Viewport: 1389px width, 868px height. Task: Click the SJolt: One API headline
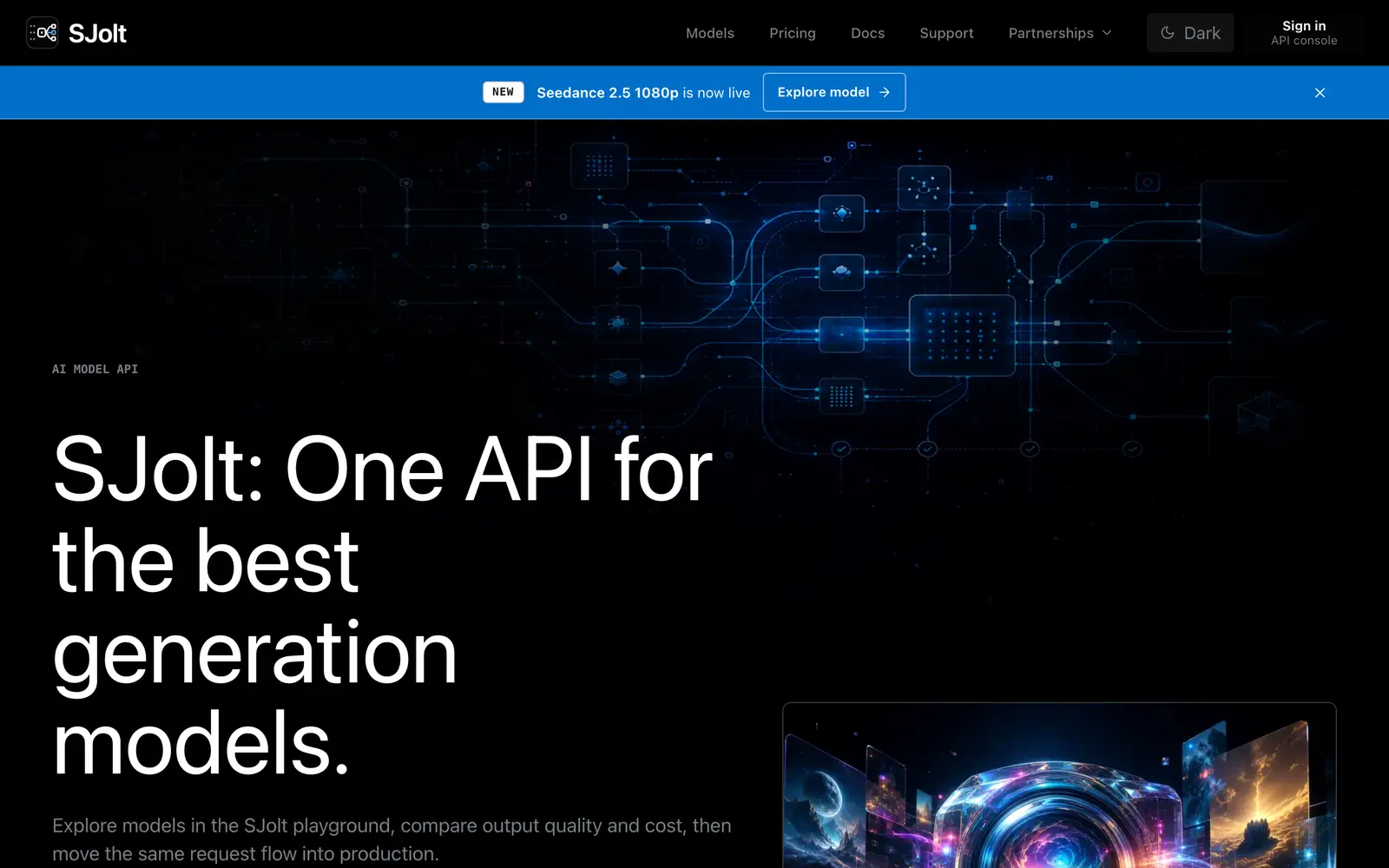382,606
